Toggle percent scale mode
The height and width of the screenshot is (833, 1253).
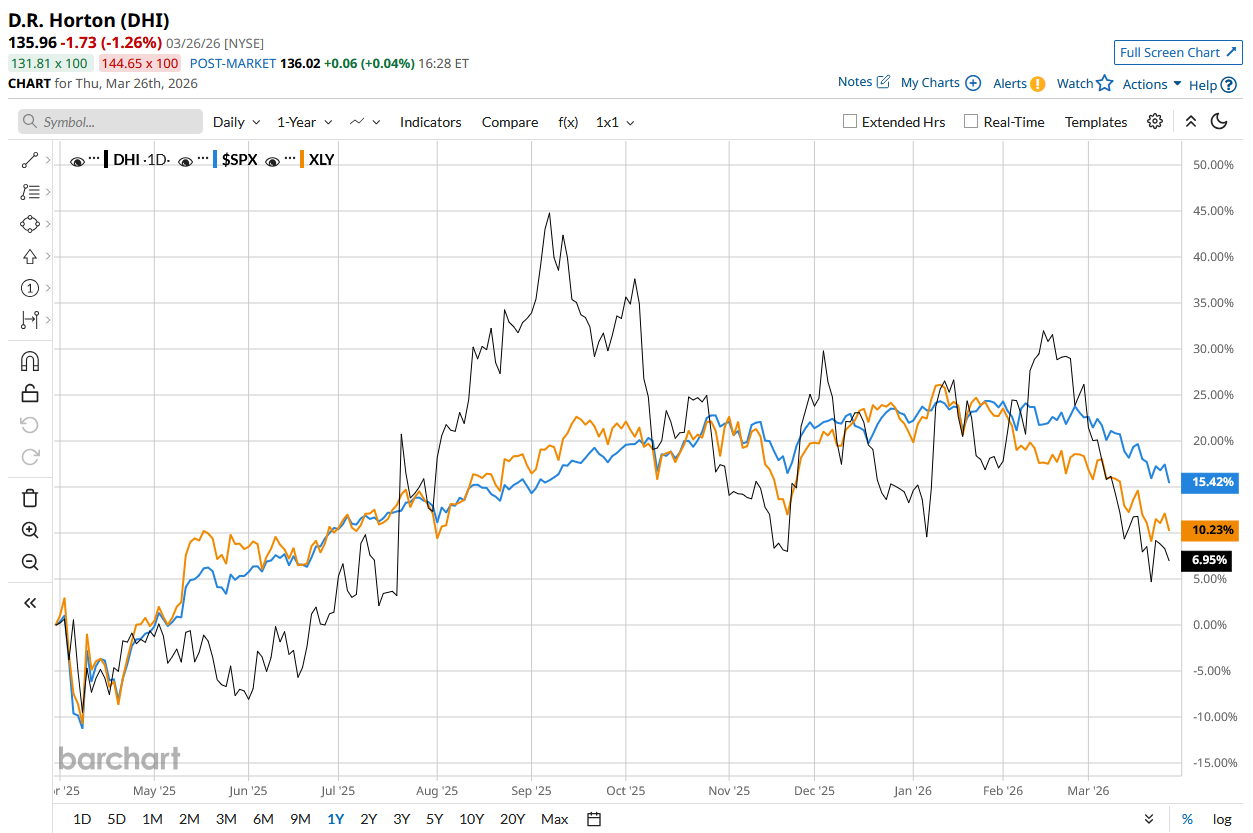point(1187,819)
